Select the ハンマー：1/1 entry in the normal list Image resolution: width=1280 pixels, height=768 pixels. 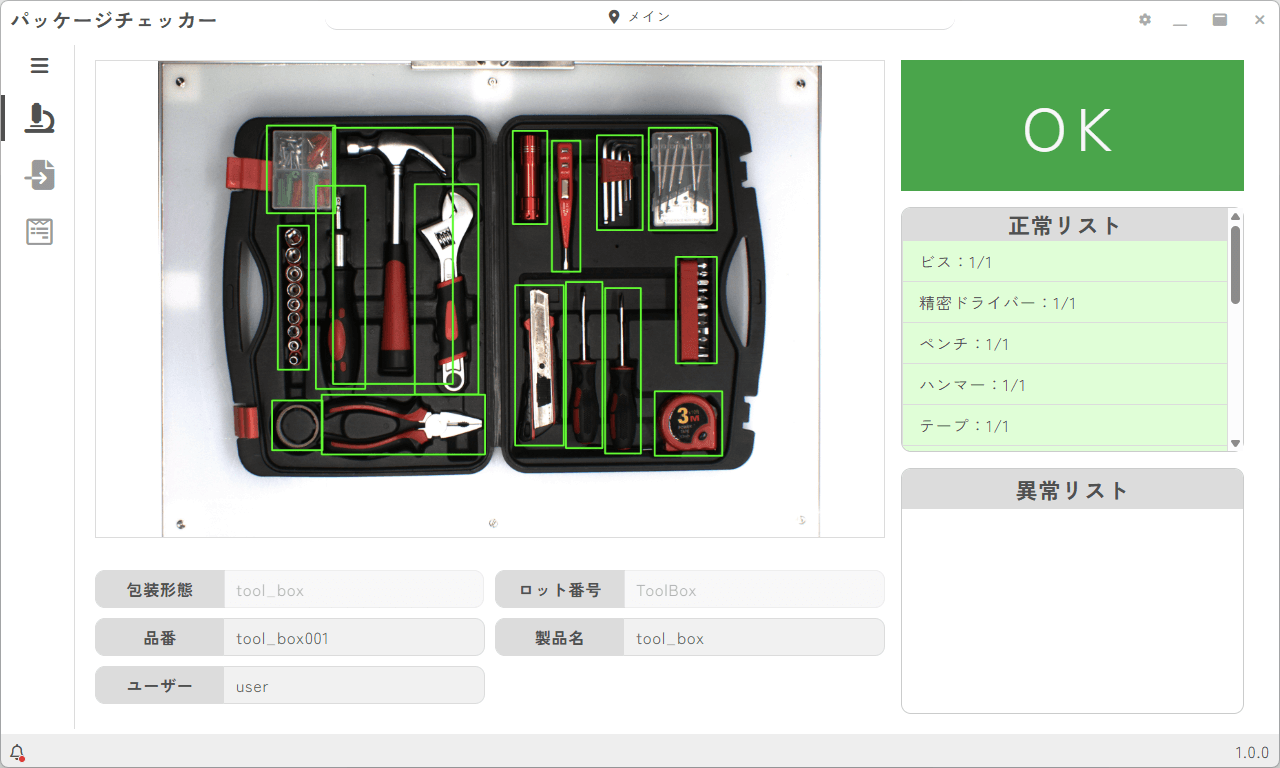coord(1065,384)
